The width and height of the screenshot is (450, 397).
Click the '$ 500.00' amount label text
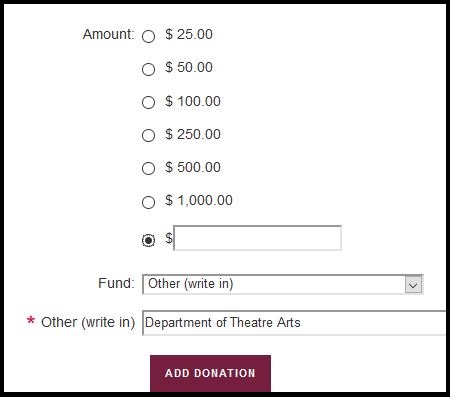193,167
